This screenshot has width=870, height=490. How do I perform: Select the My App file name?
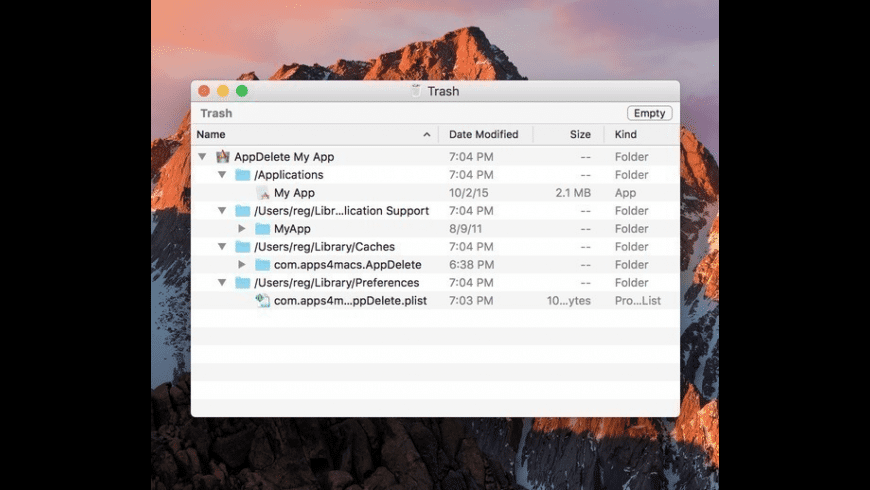[x=294, y=193]
